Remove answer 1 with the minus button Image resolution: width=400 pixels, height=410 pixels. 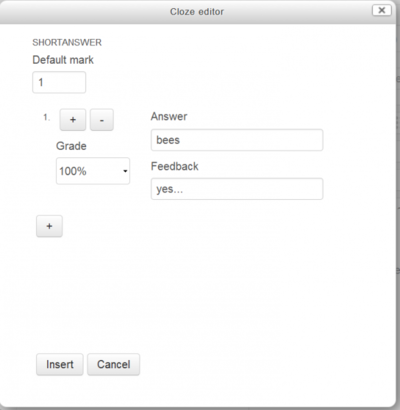[102, 120]
